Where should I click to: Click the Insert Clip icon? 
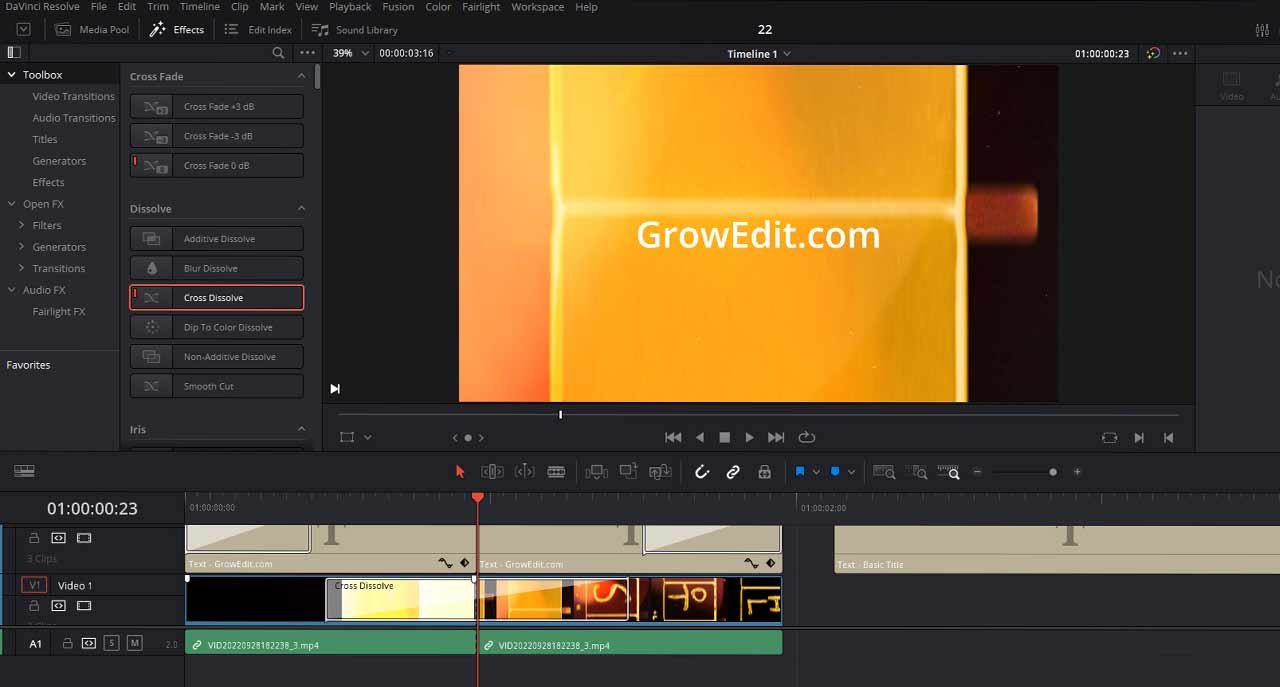tap(597, 472)
